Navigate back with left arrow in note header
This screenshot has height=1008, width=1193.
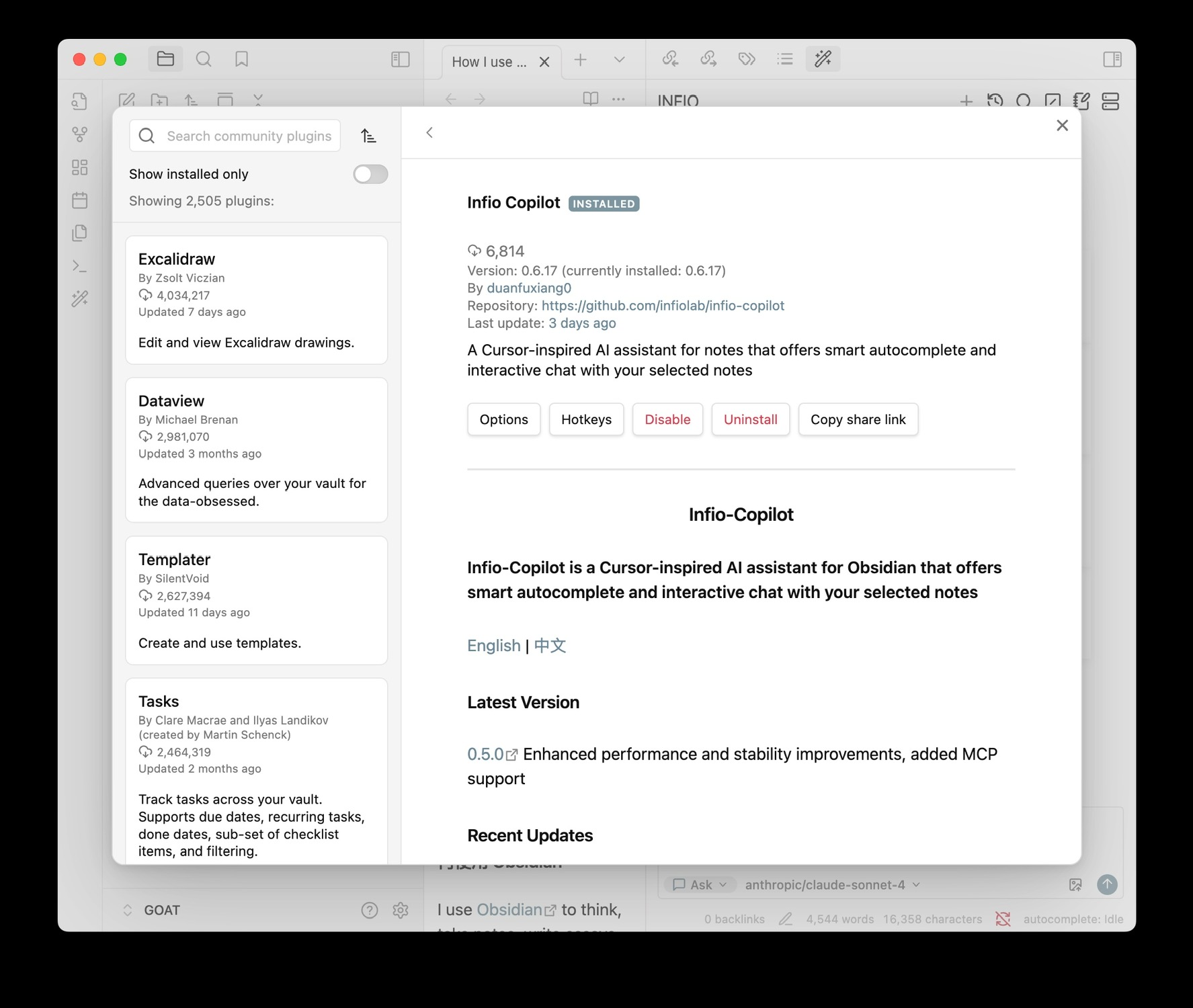coord(451,99)
